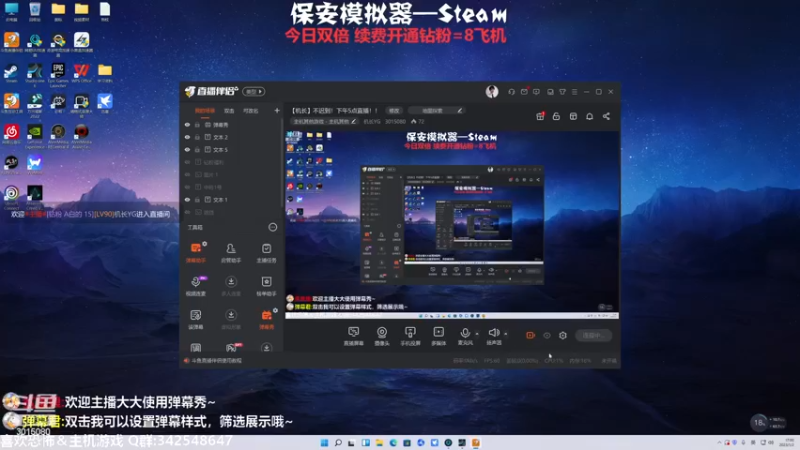Click the search field beside 修改
This screenshot has width=800, height=450.
click(x=436, y=110)
